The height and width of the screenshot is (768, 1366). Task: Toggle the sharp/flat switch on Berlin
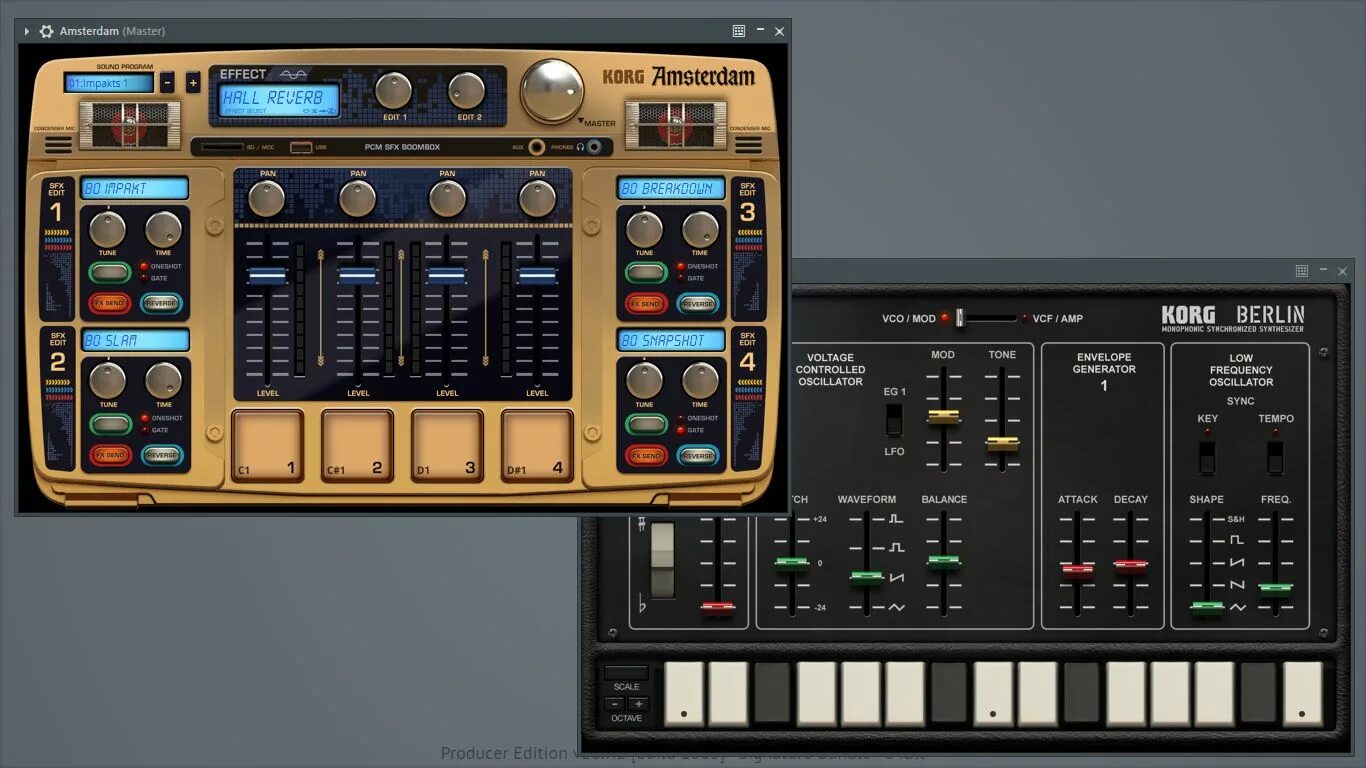click(x=662, y=559)
